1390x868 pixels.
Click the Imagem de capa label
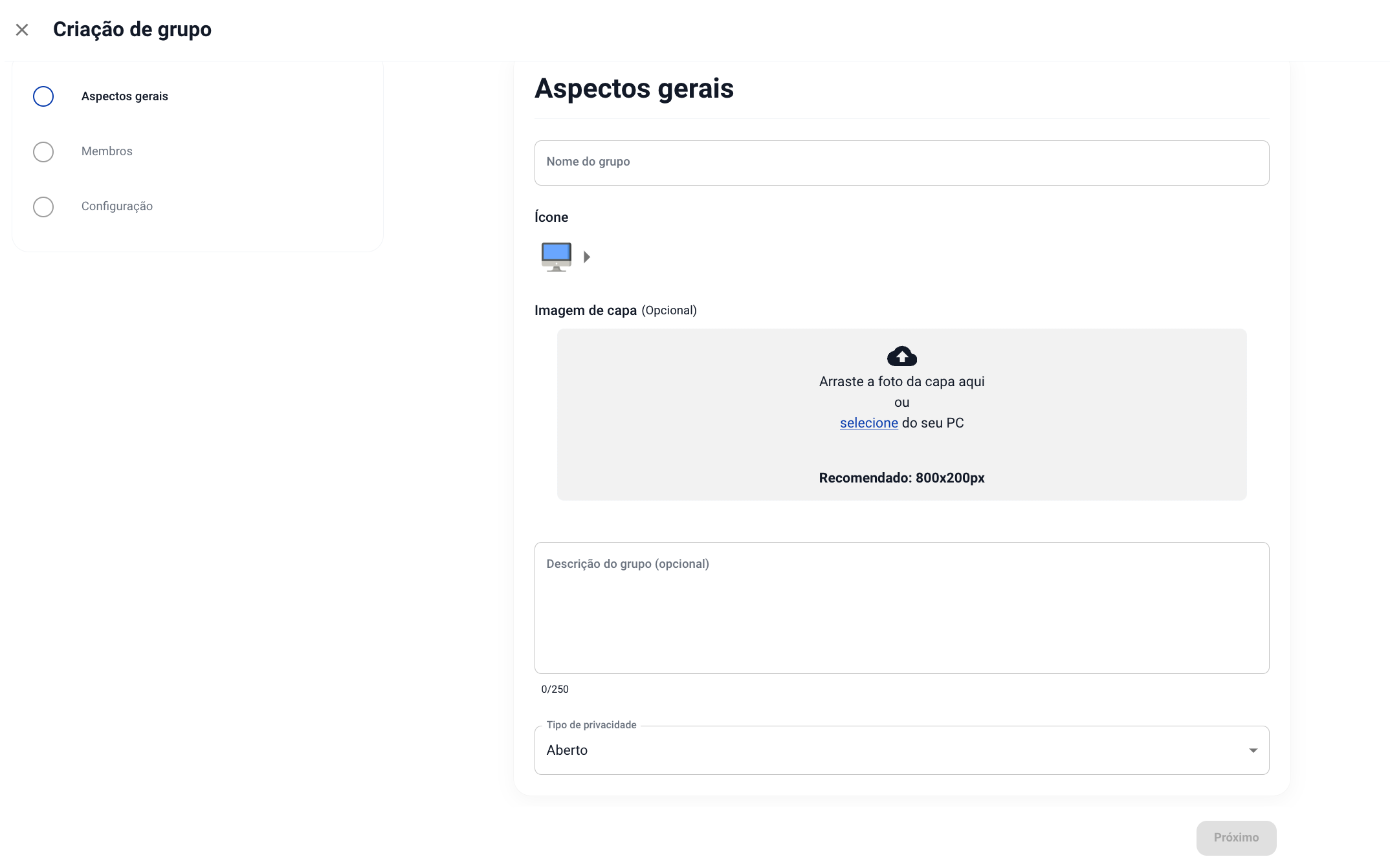[586, 310]
